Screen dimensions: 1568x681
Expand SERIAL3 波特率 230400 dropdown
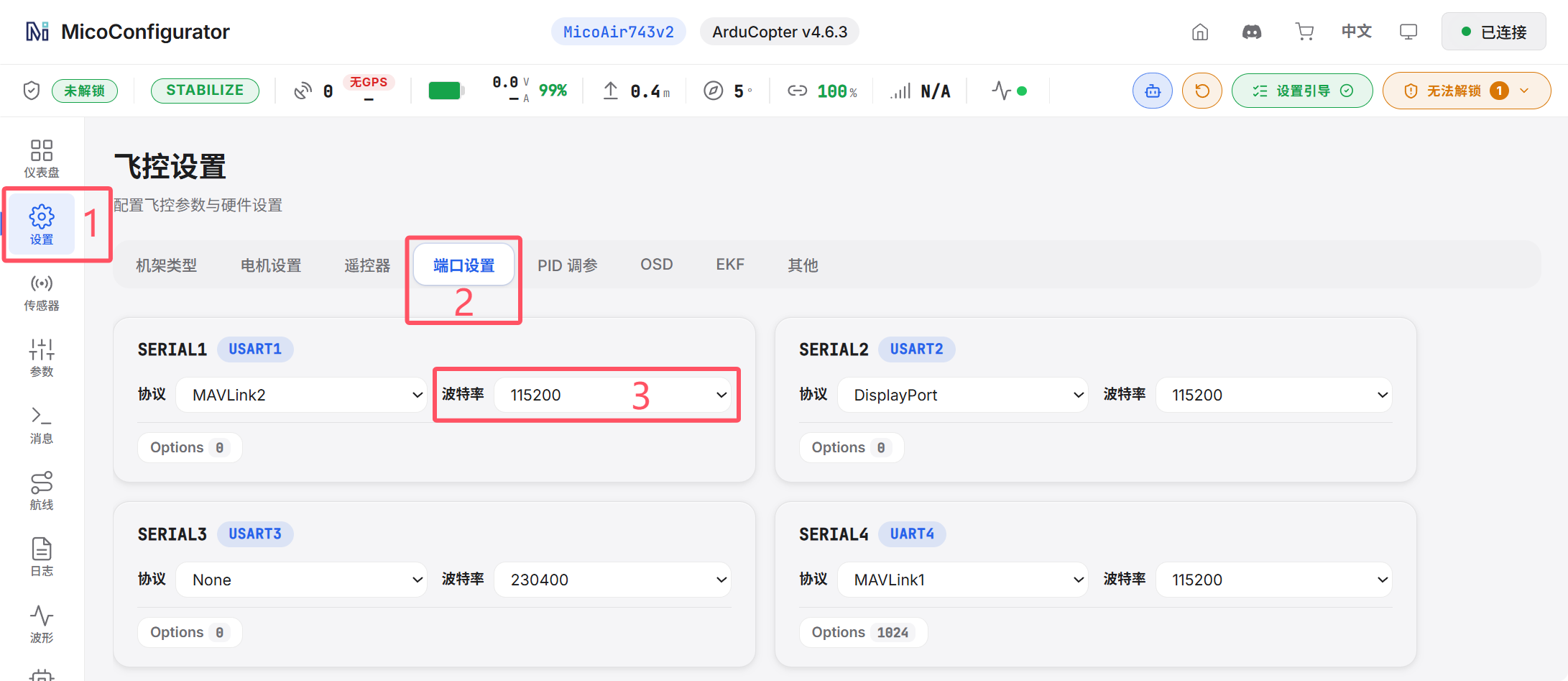pos(613,580)
